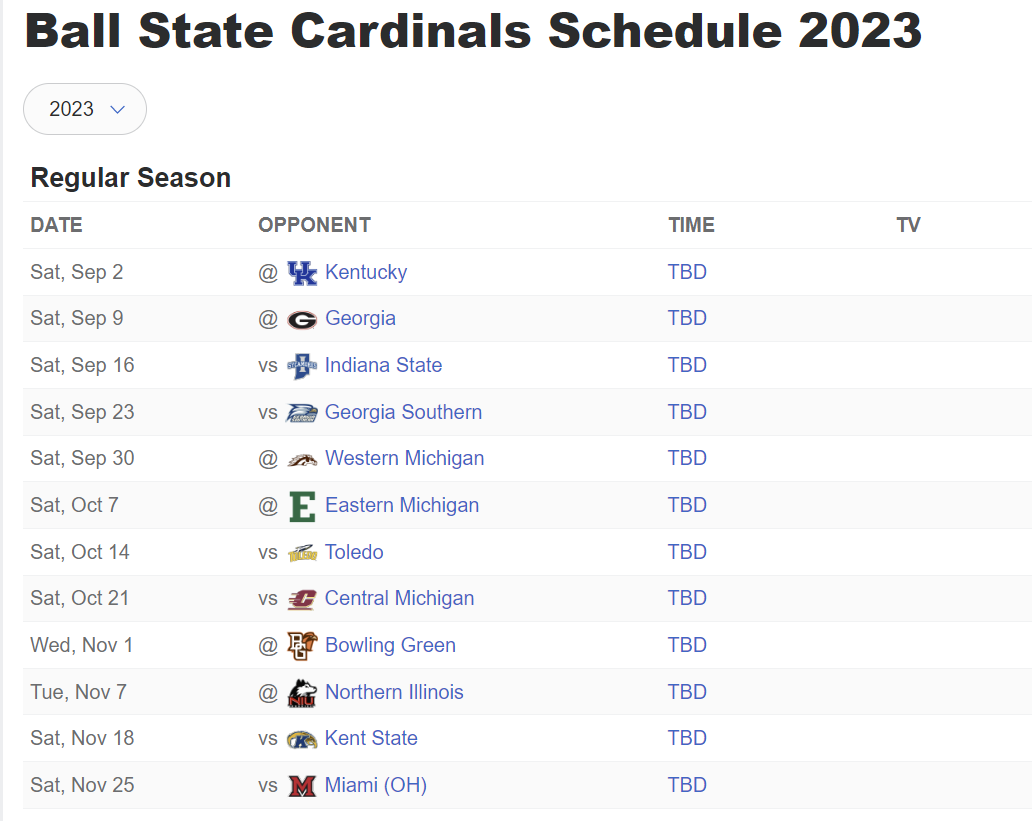Click the Eastern Michigan green E logo

[x=302, y=506]
